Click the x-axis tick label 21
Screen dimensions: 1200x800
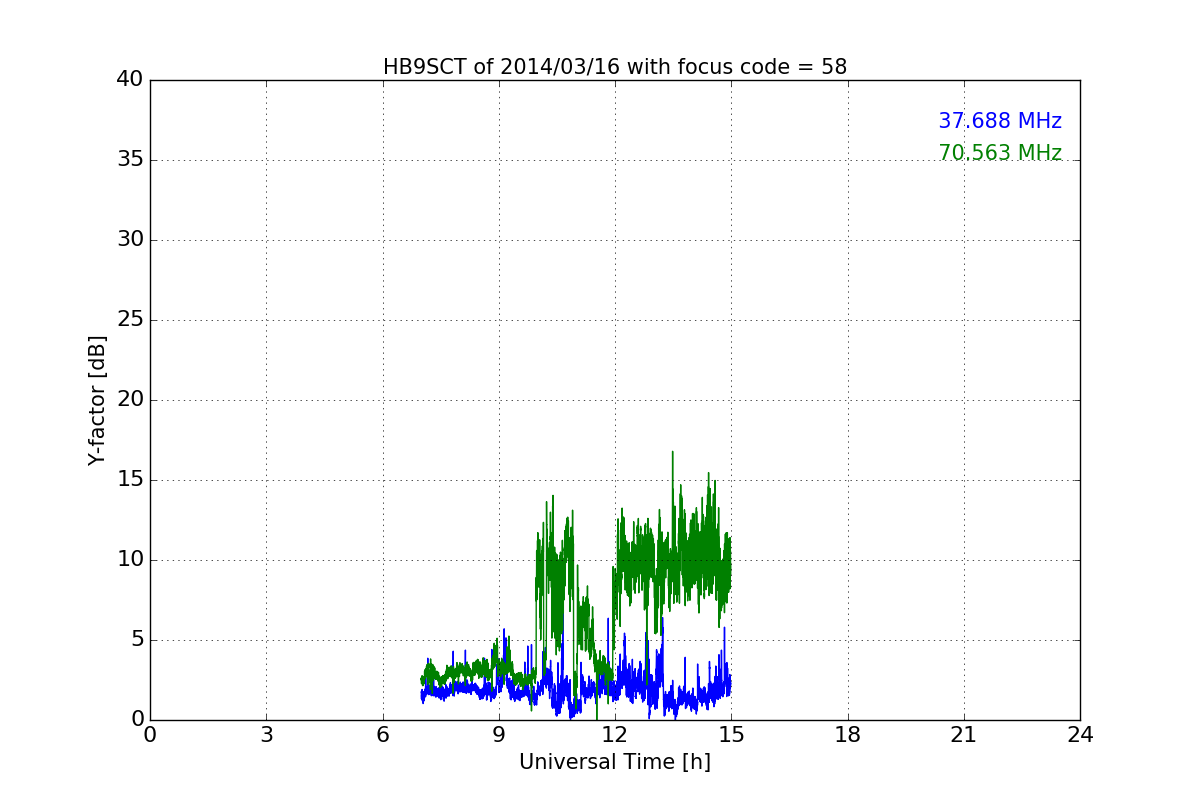point(964,735)
